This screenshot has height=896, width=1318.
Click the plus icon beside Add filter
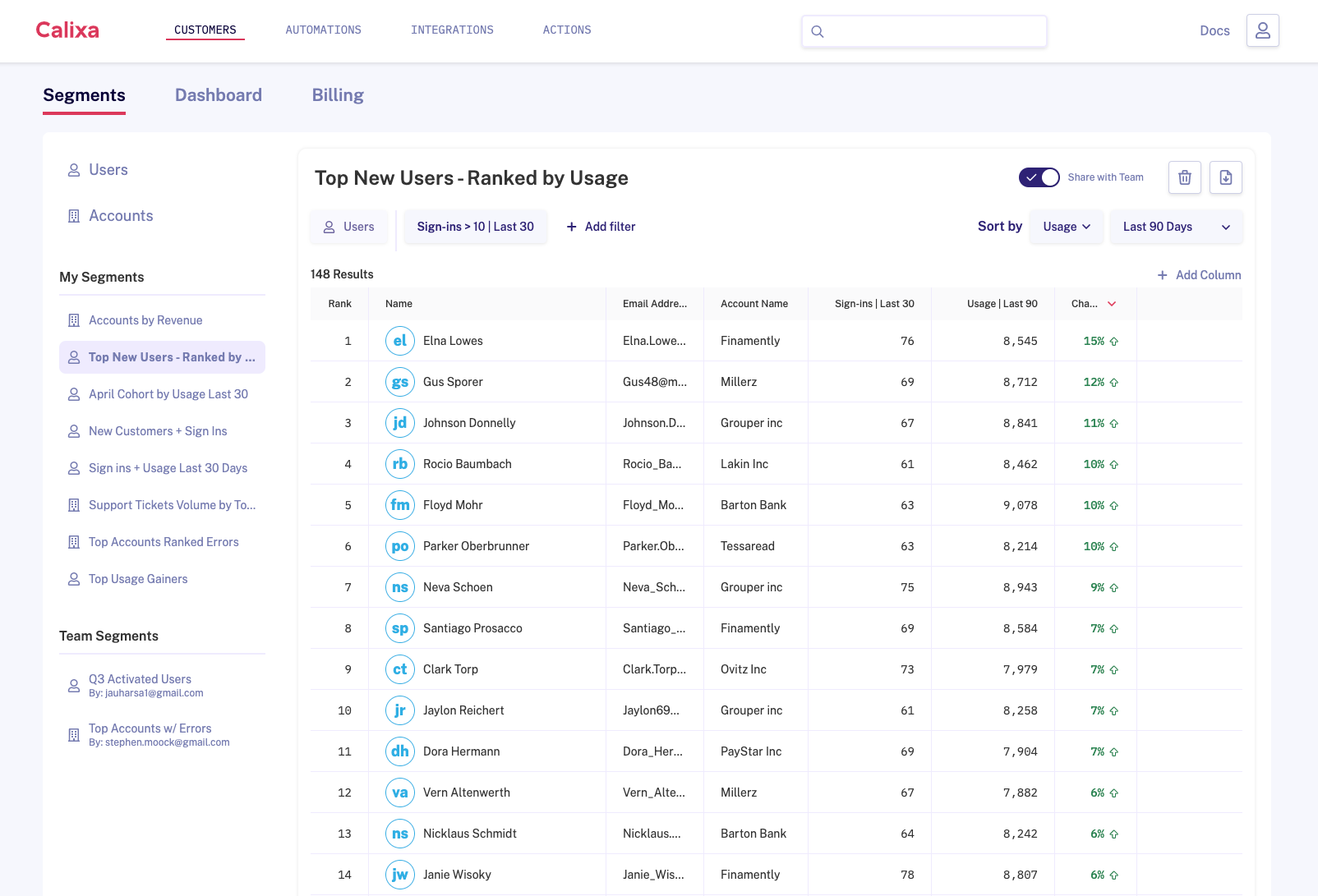(572, 227)
